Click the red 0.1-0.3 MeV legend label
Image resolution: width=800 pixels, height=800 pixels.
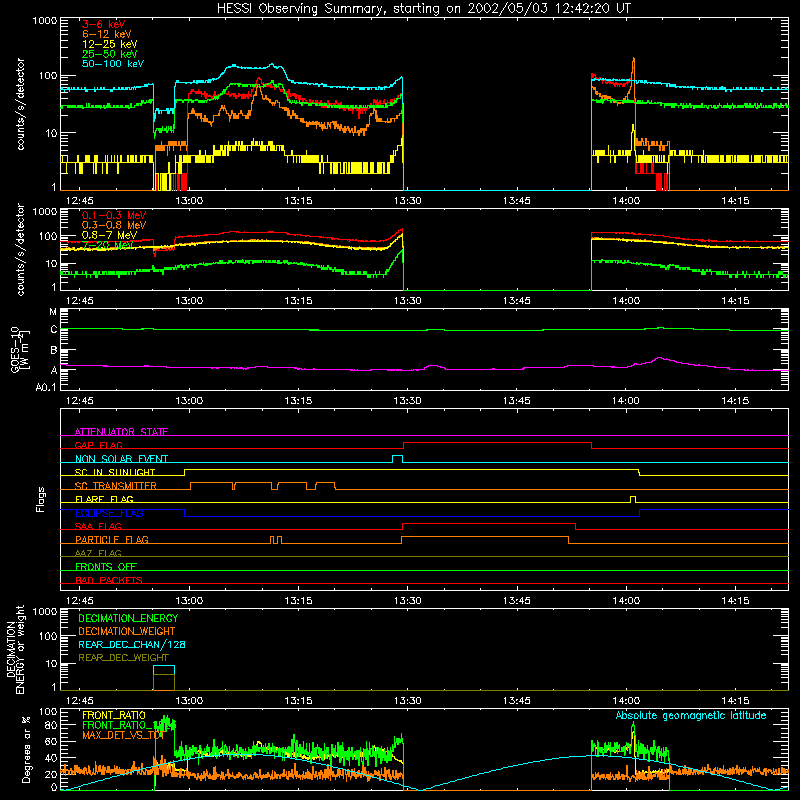114,215
